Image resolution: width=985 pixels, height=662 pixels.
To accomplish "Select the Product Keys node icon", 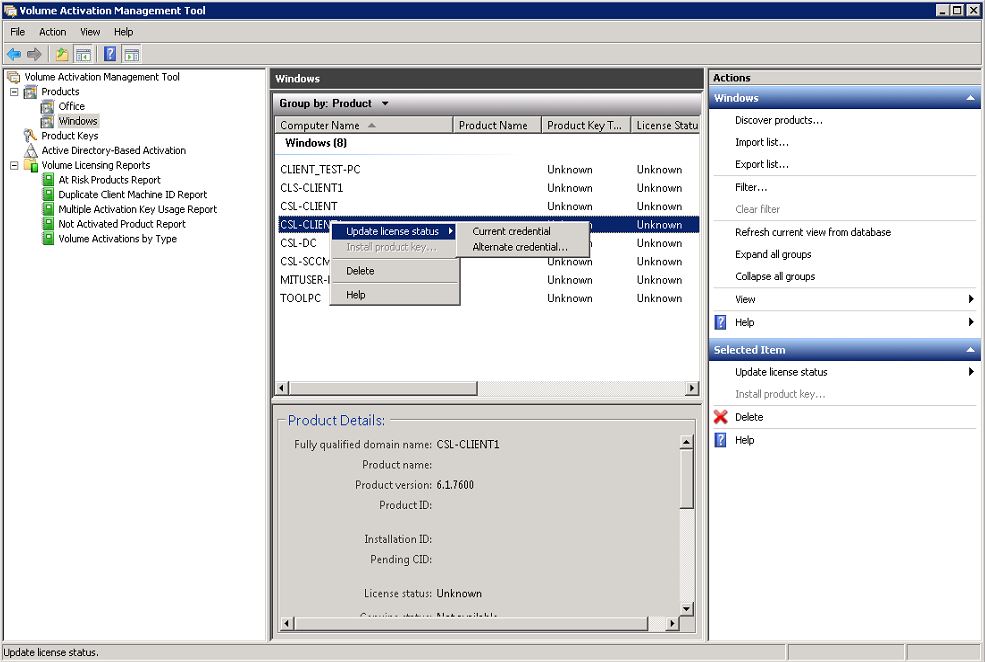I will tap(32, 136).
